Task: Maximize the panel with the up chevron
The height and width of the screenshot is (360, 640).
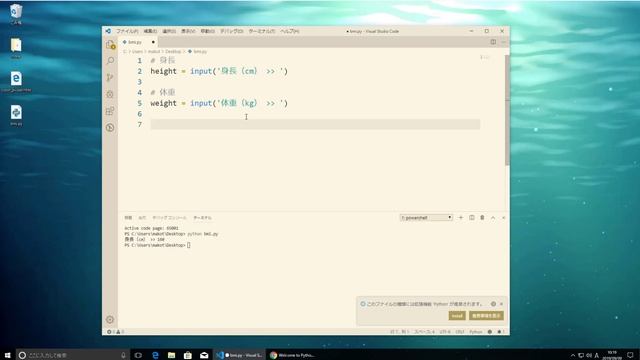Action: tap(493, 218)
